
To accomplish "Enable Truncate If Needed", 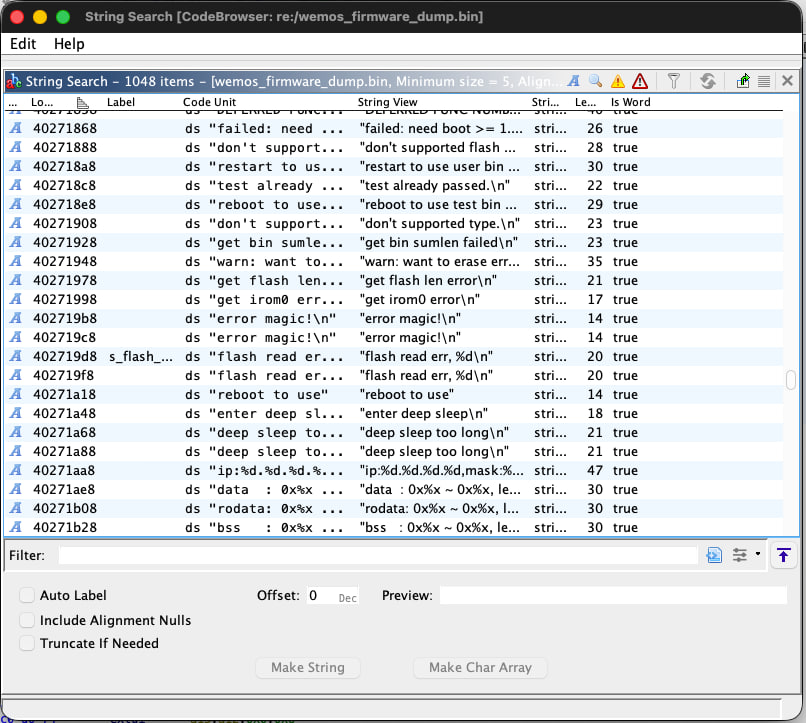I will (x=26, y=643).
